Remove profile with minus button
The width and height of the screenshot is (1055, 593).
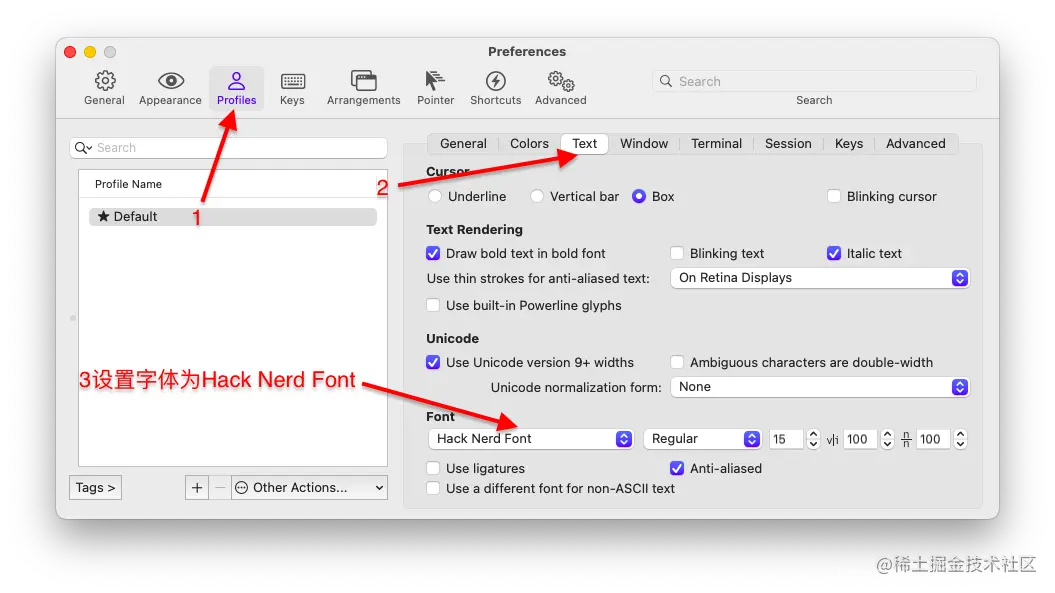tap(220, 487)
